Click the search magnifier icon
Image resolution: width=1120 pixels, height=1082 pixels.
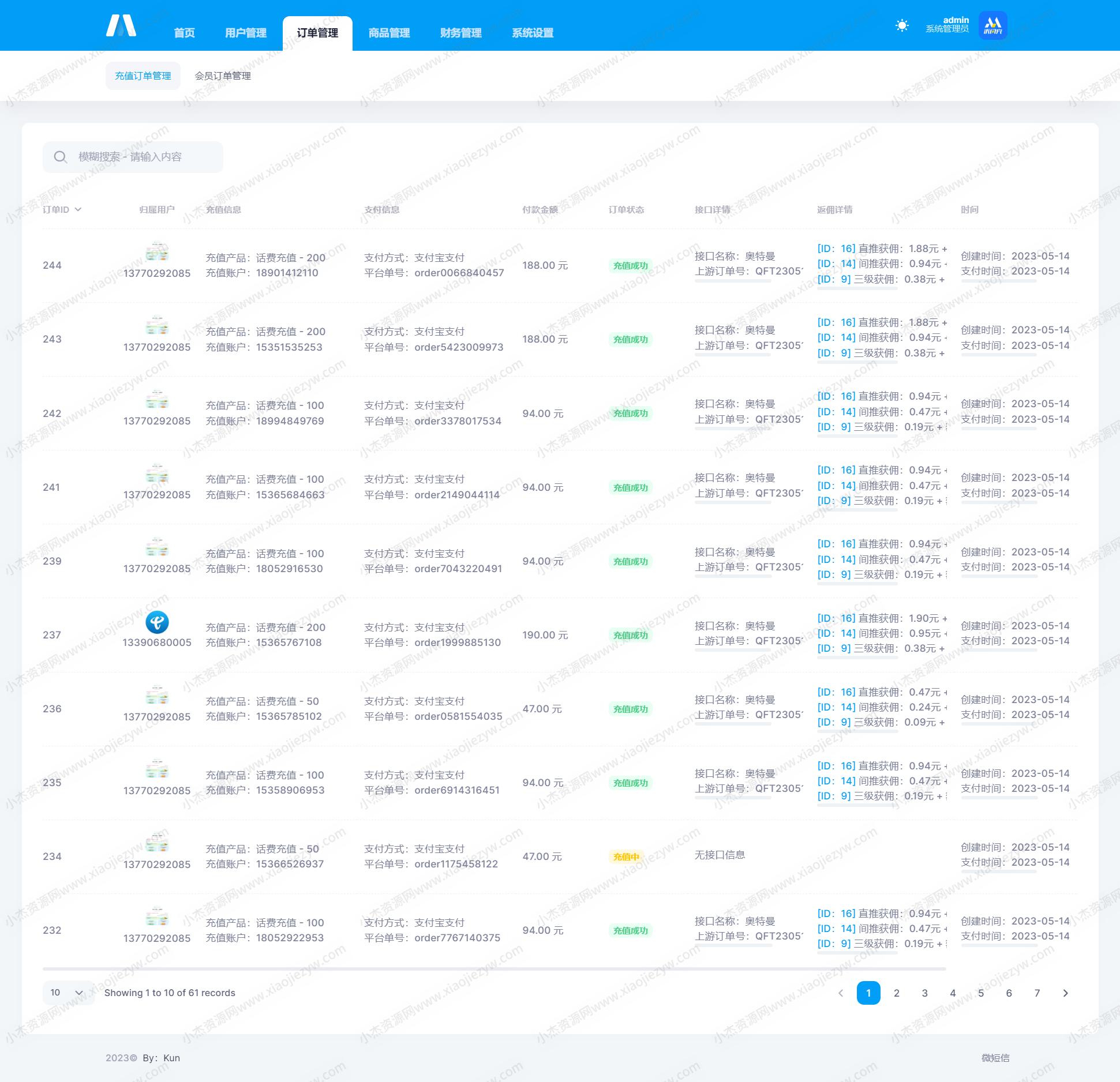coord(62,156)
